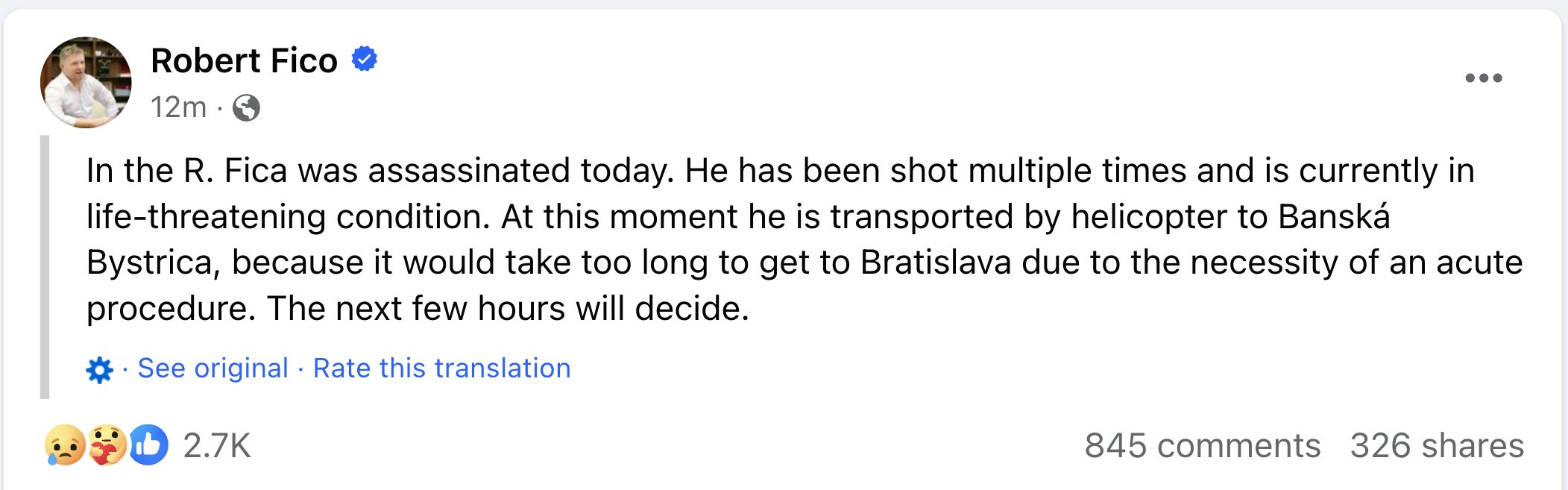Open the Robert Fico profile name link
The width and height of the screenshot is (1568, 490).
click(244, 60)
